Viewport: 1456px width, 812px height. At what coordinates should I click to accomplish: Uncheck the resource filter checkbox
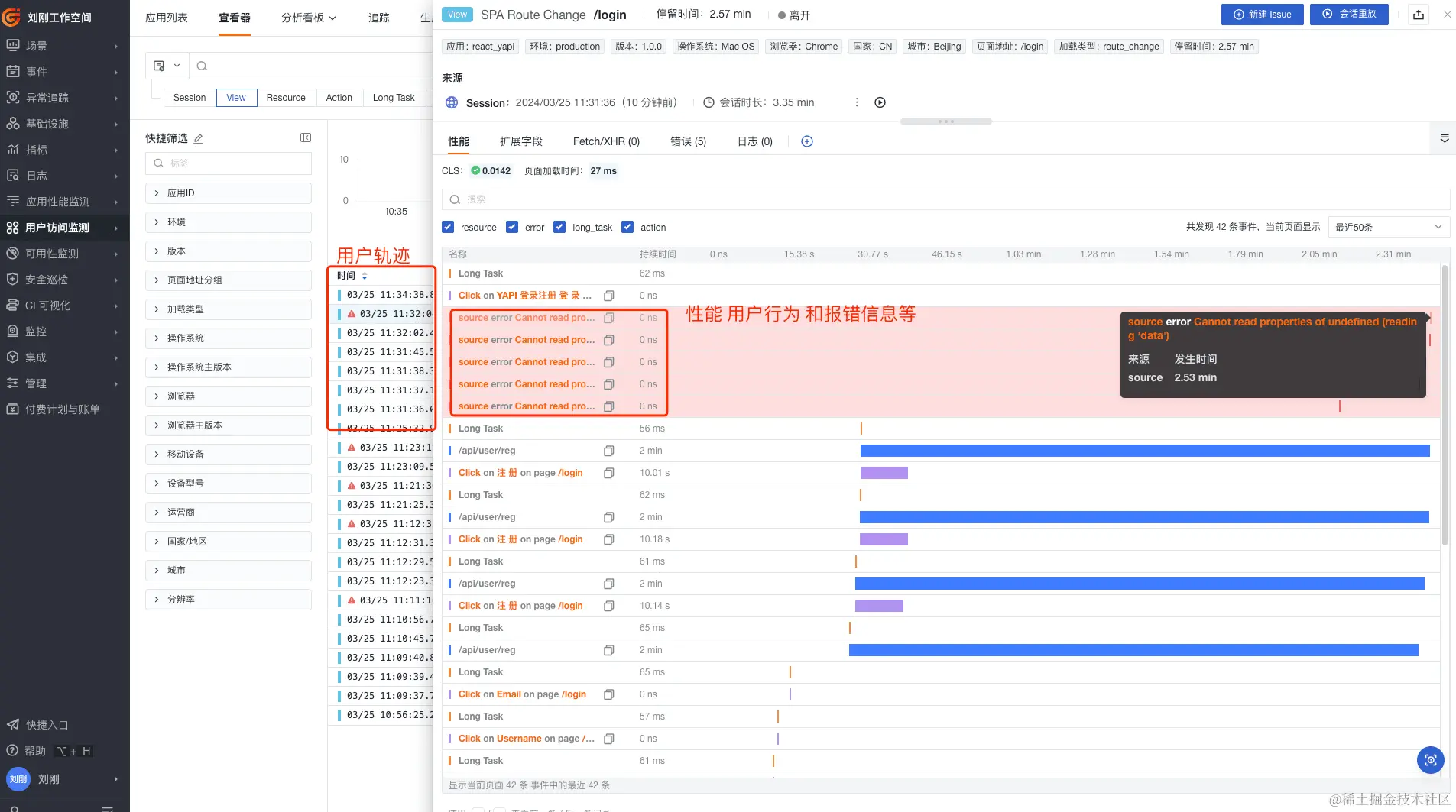(448, 227)
